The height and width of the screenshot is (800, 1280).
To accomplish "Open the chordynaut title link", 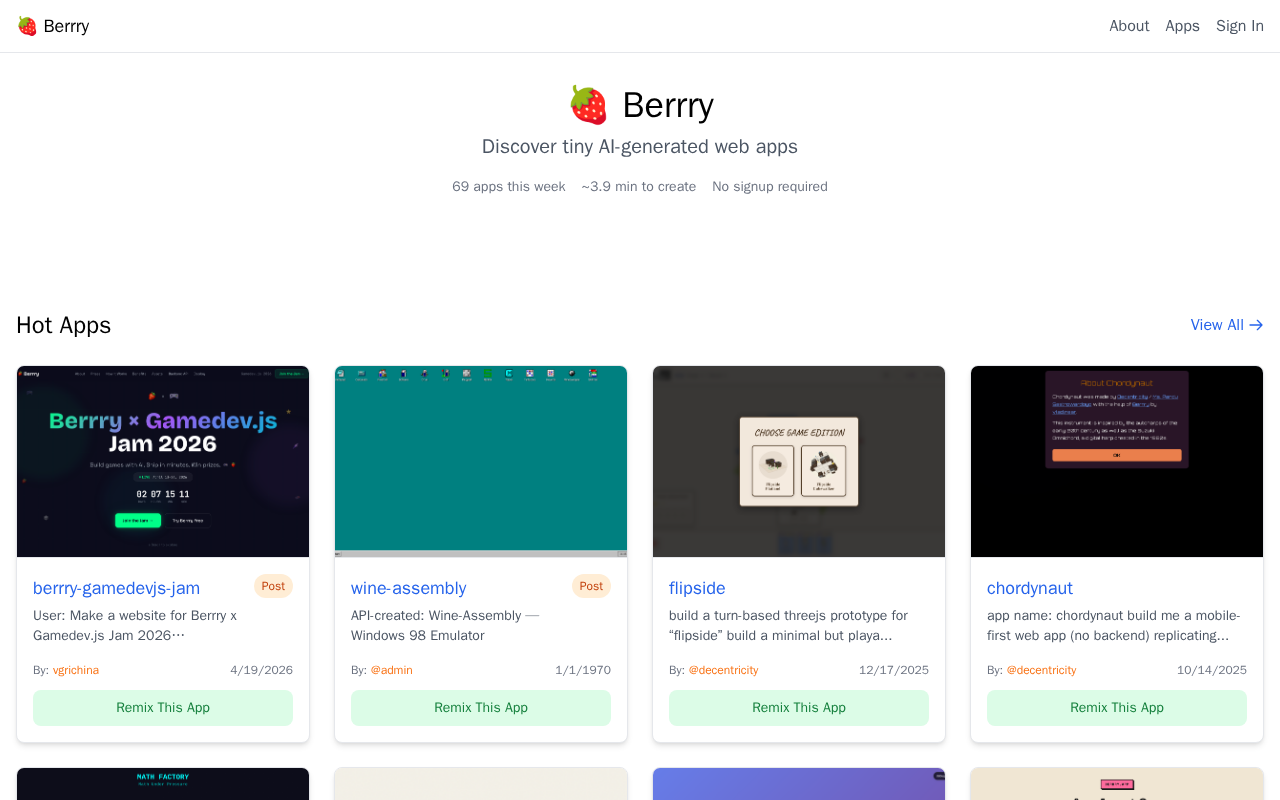I will coord(1030,588).
